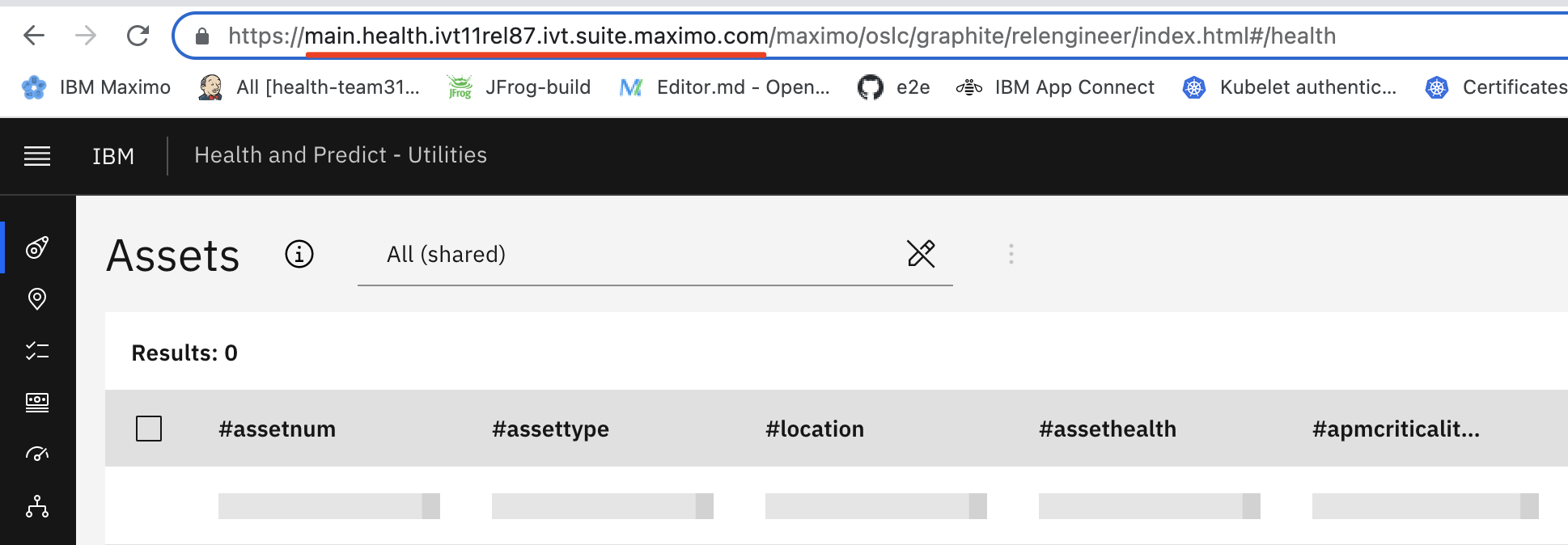Open the Certificates bookmark
1568x545 pixels.
1496,87
